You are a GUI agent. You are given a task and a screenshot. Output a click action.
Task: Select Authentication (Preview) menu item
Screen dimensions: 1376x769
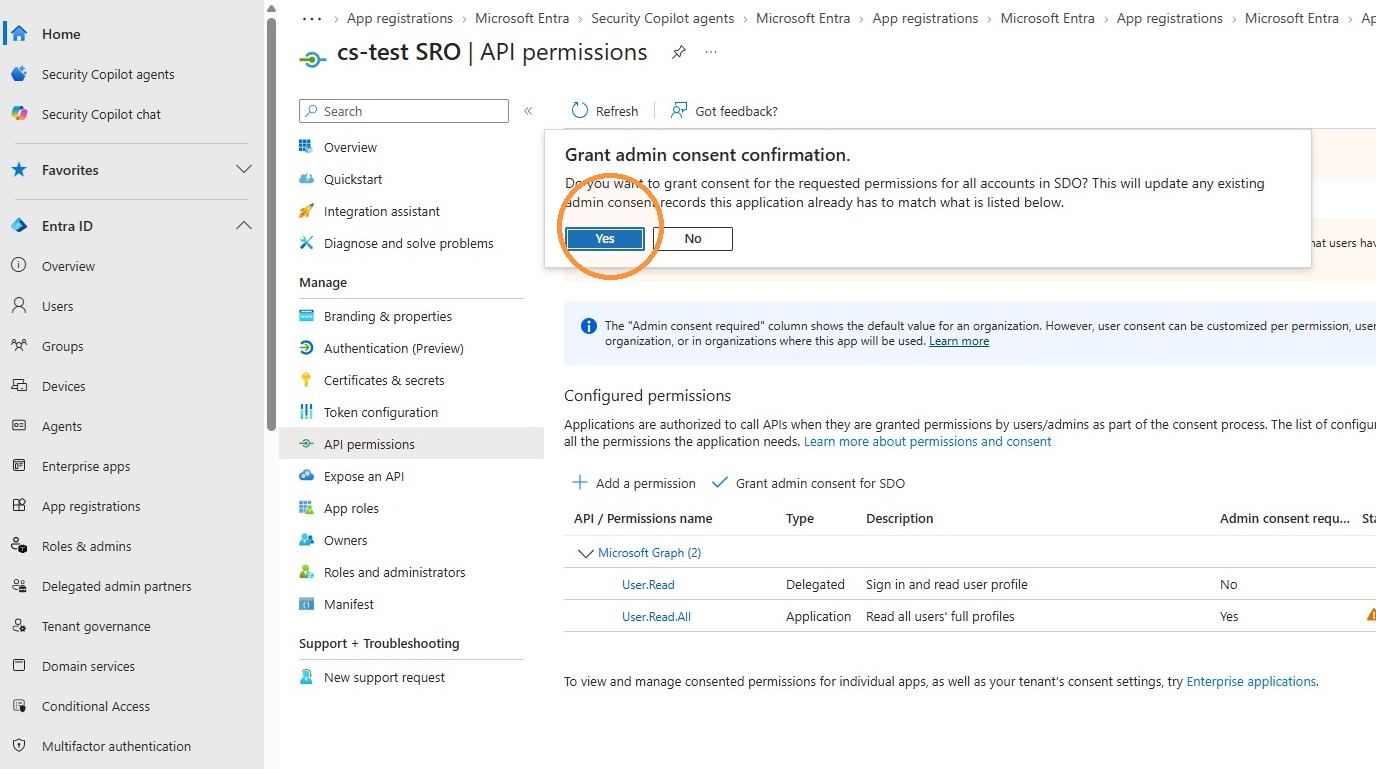point(394,348)
